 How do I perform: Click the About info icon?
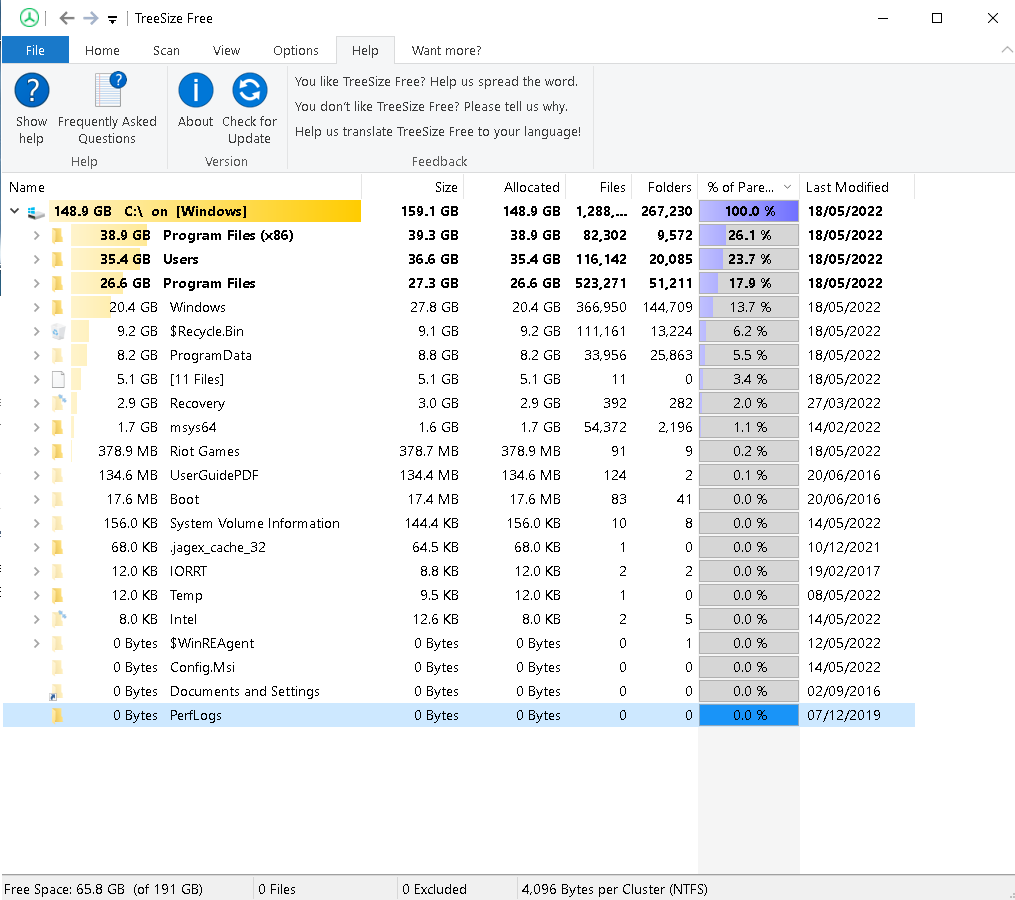tap(196, 92)
